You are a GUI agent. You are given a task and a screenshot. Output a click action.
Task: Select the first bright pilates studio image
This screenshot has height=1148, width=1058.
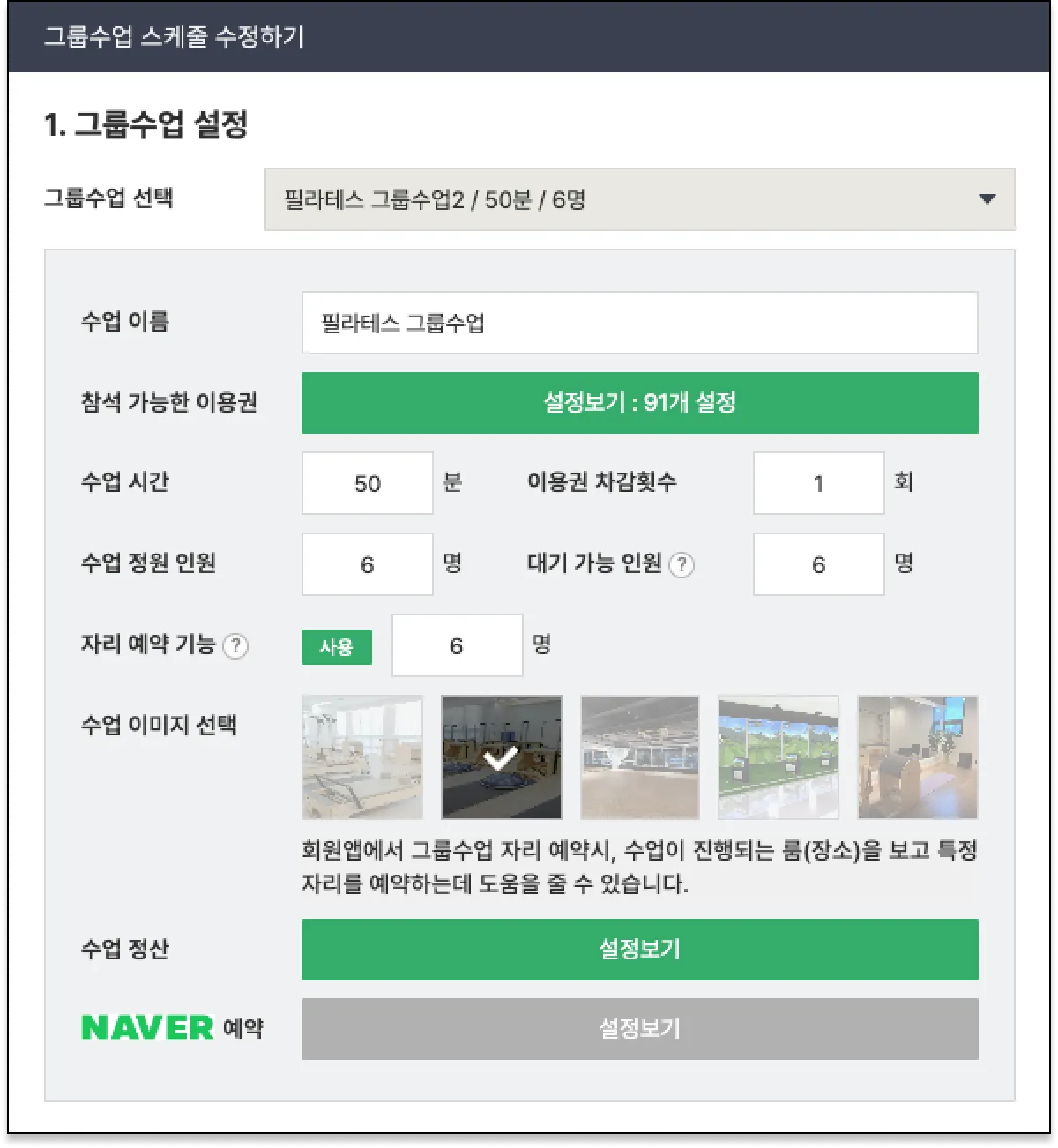362,757
